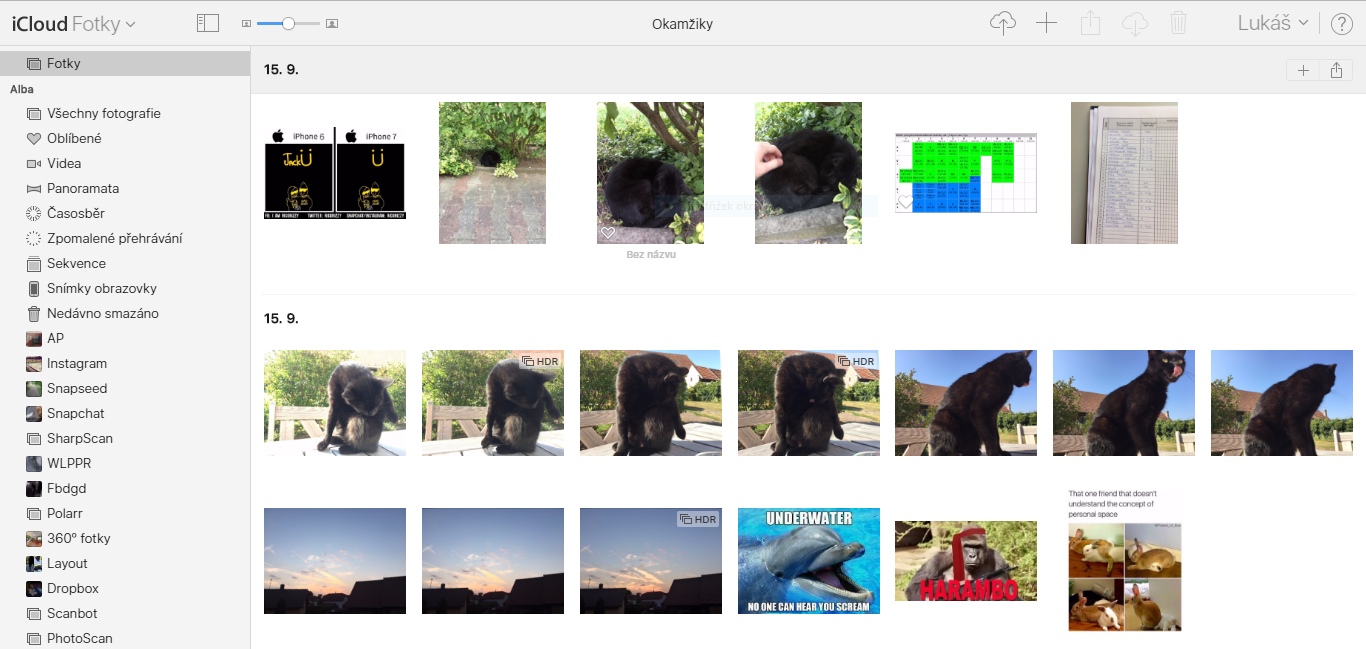Adjust the thumbnail size slider
Viewport: 1366px width, 649px height.
click(x=288, y=23)
